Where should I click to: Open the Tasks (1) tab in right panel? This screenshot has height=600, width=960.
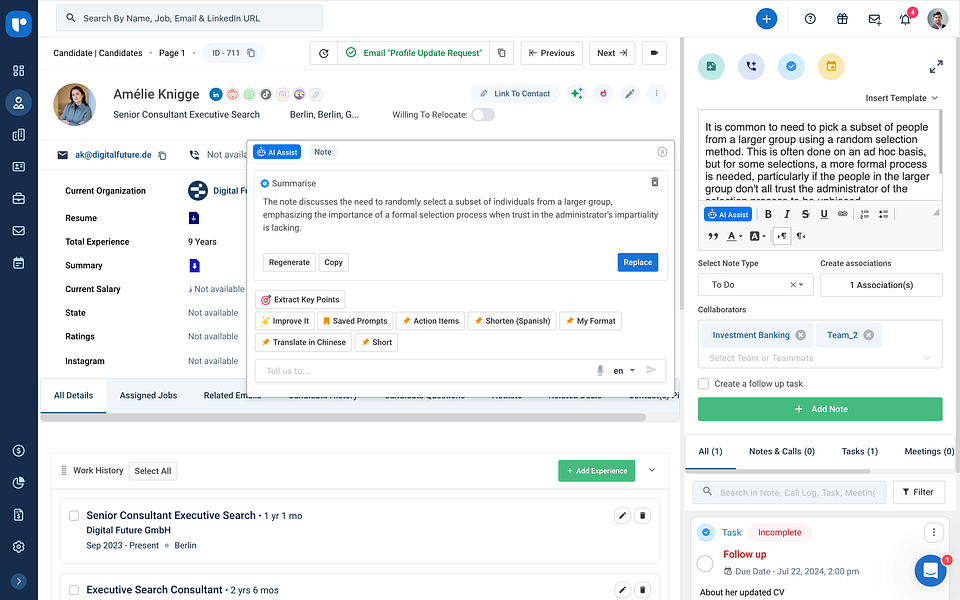coord(858,451)
